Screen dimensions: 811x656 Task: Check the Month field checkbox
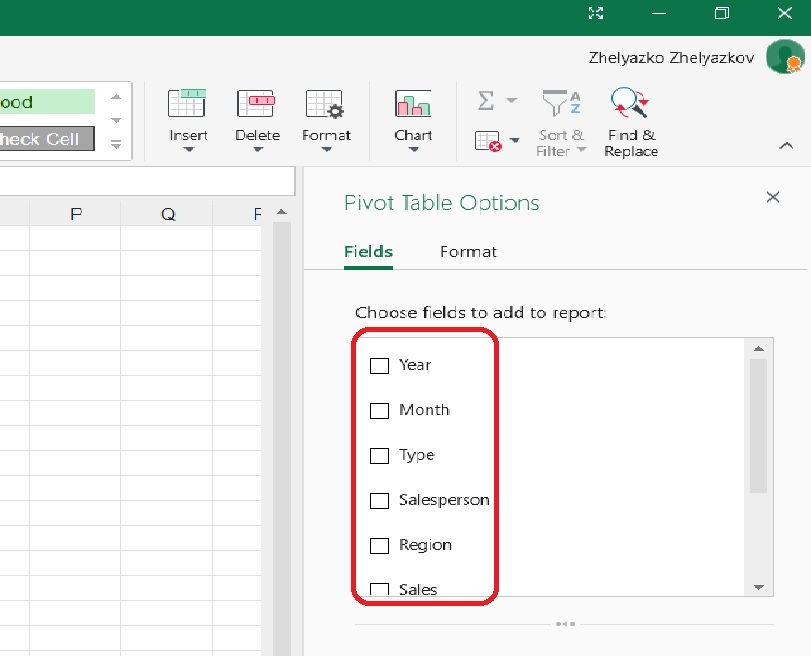coord(379,410)
